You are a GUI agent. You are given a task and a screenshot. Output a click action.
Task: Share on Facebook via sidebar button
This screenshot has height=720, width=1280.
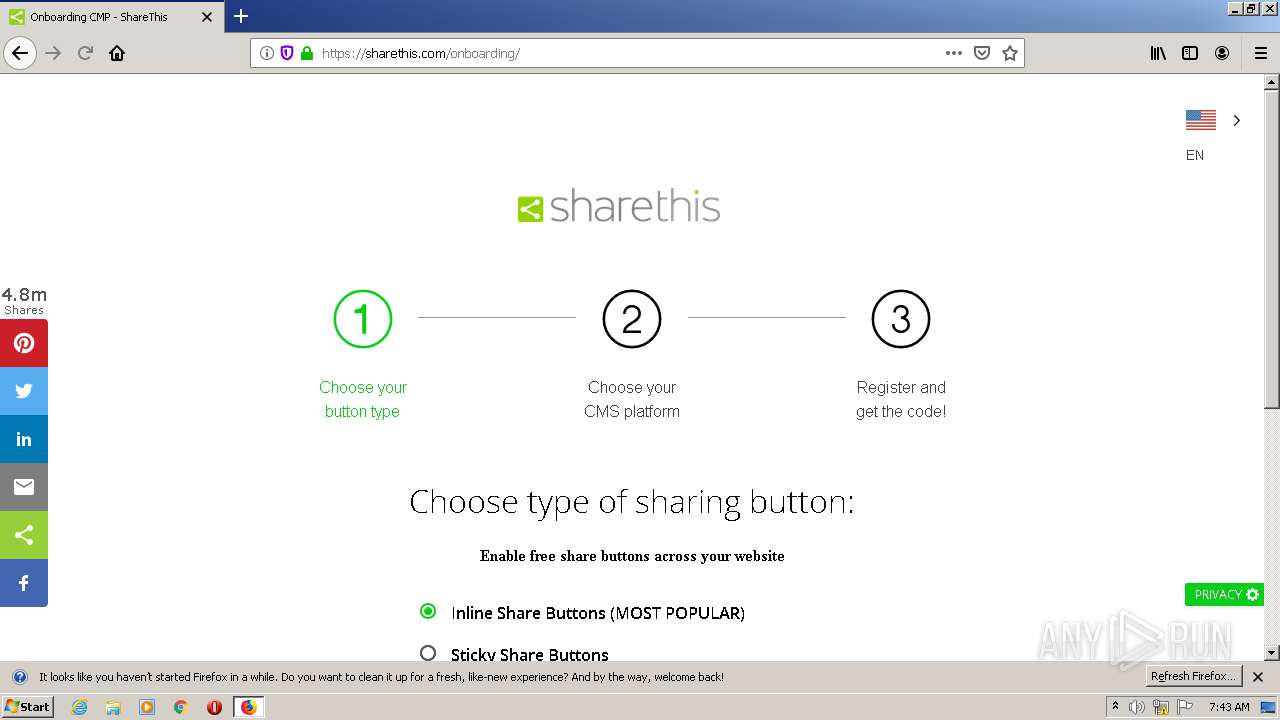click(24, 583)
